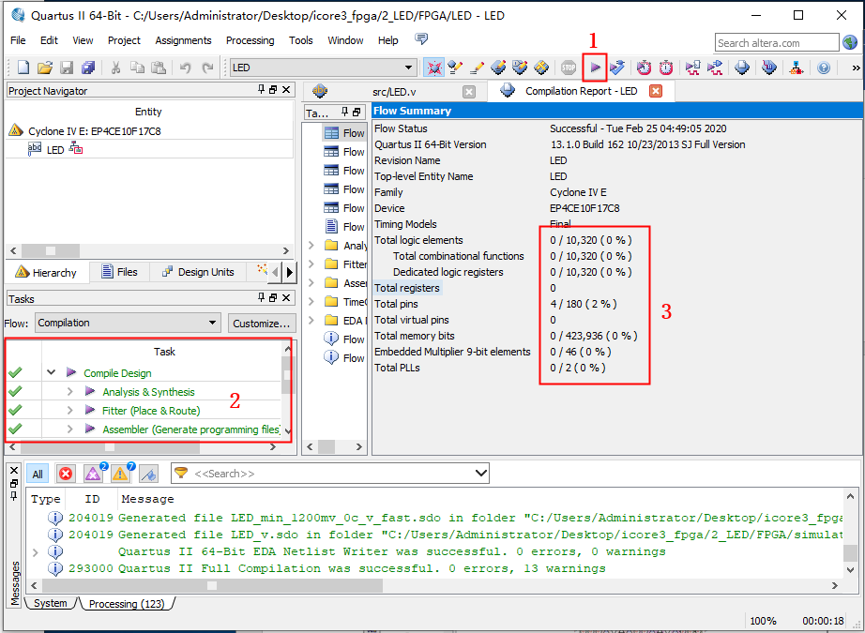The image size is (865, 633).
Task: Open the Flow Compilation dropdown
Action: point(128,323)
